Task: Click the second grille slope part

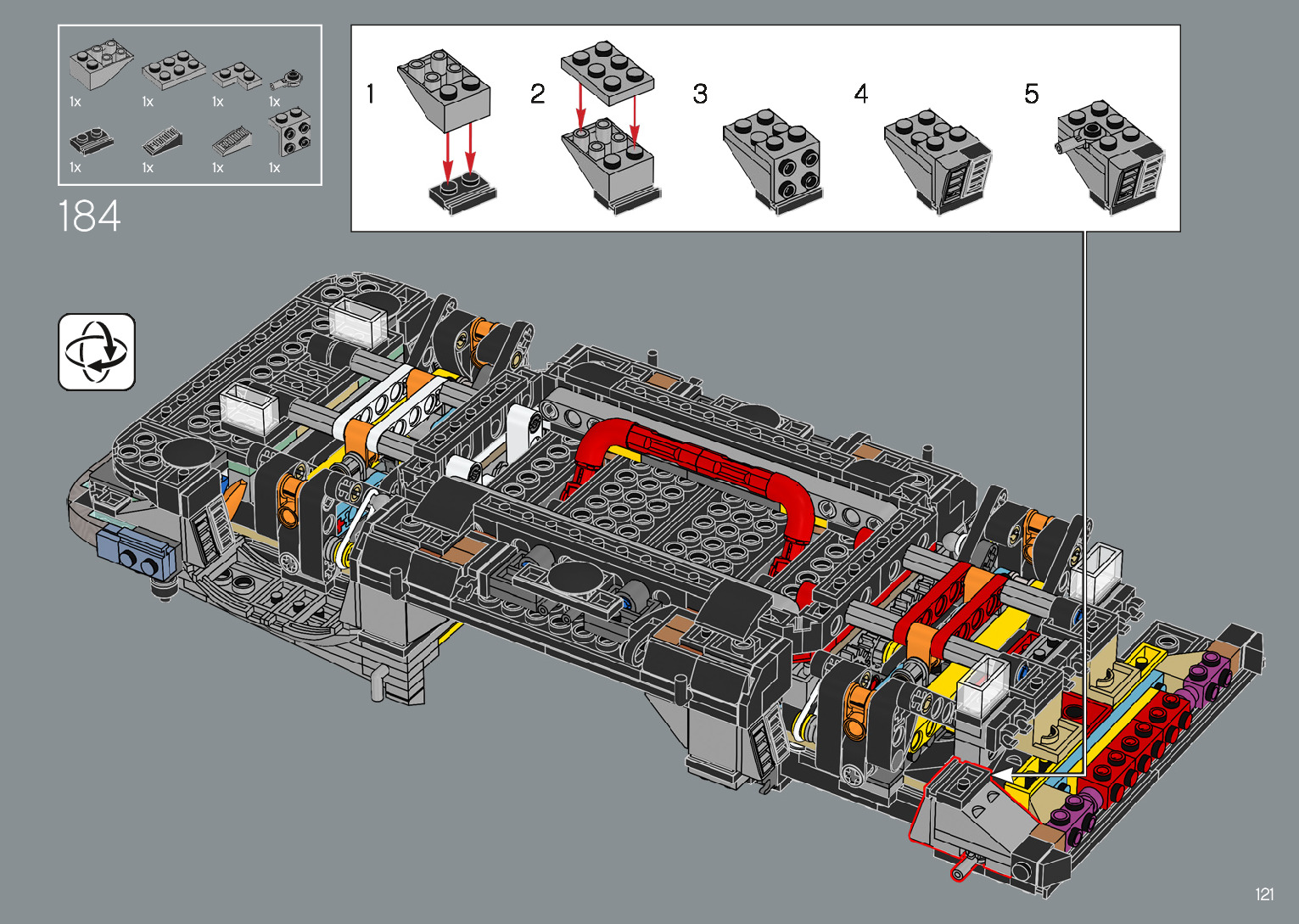Action: point(231,139)
